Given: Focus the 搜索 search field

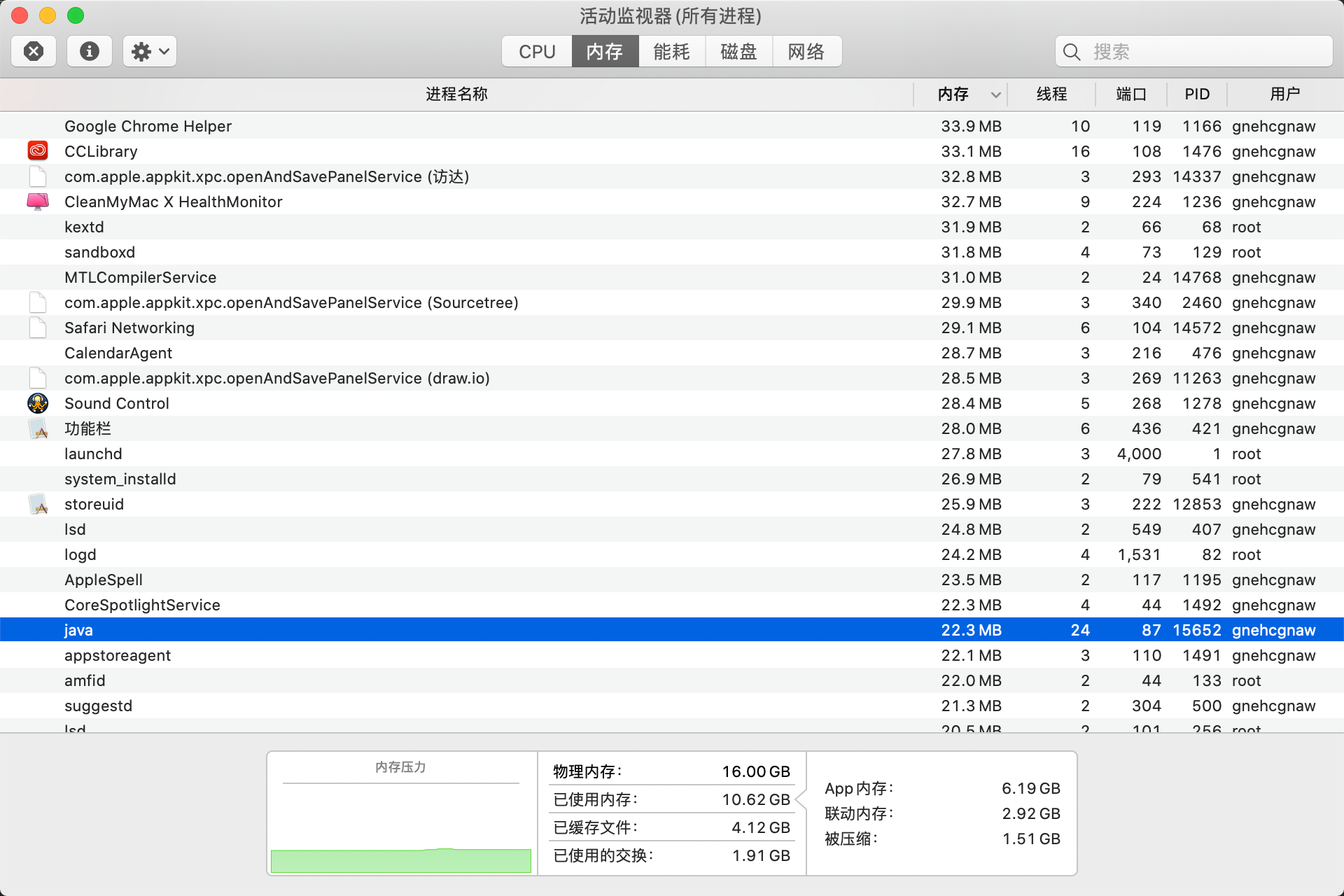Looking at the screenshot, I should click(x=1193, y=52).
